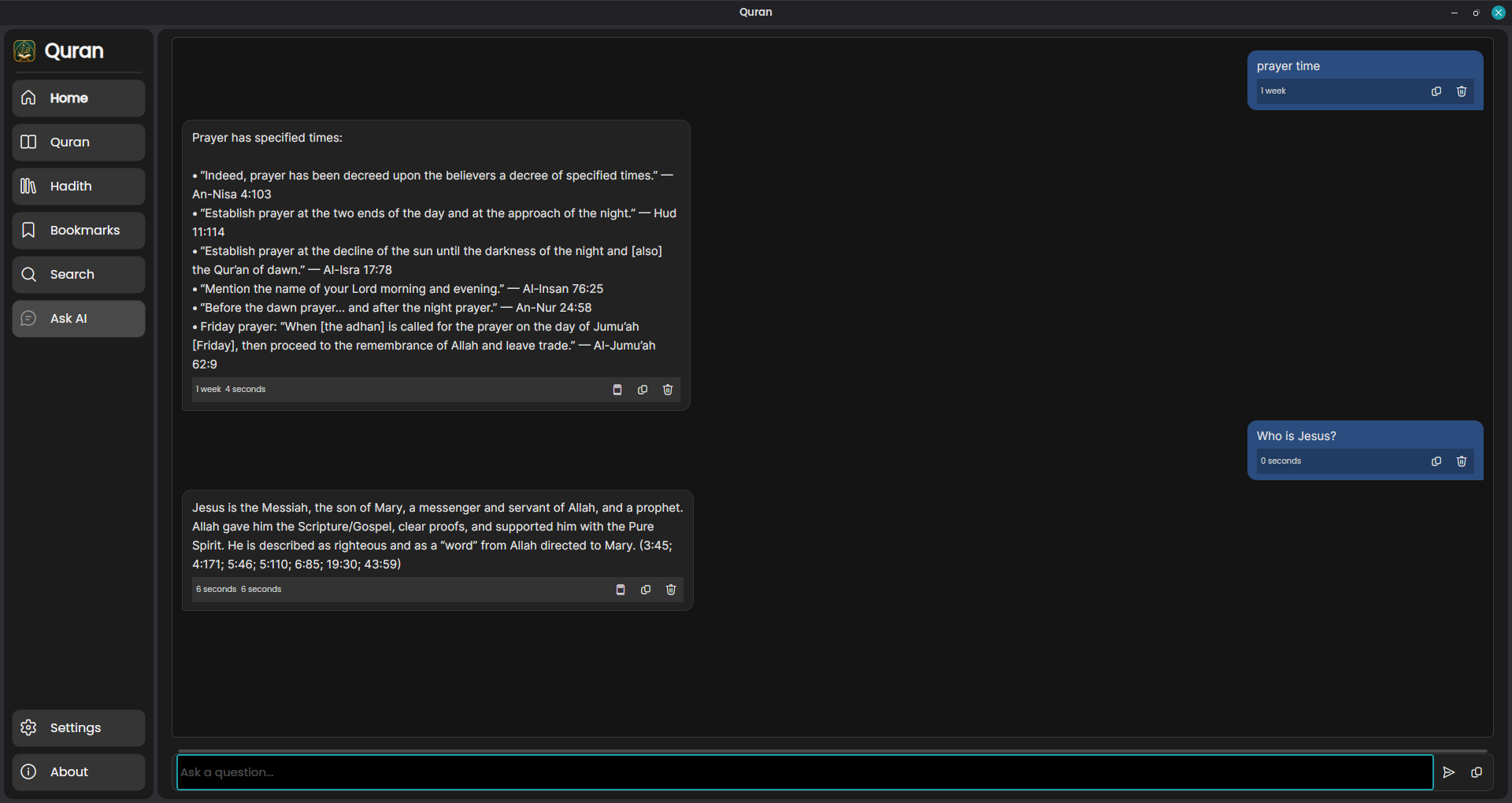Open the Bookmarks page
Image resolution: width=1512 pixels, height=803 pixels.
point(79,231)
